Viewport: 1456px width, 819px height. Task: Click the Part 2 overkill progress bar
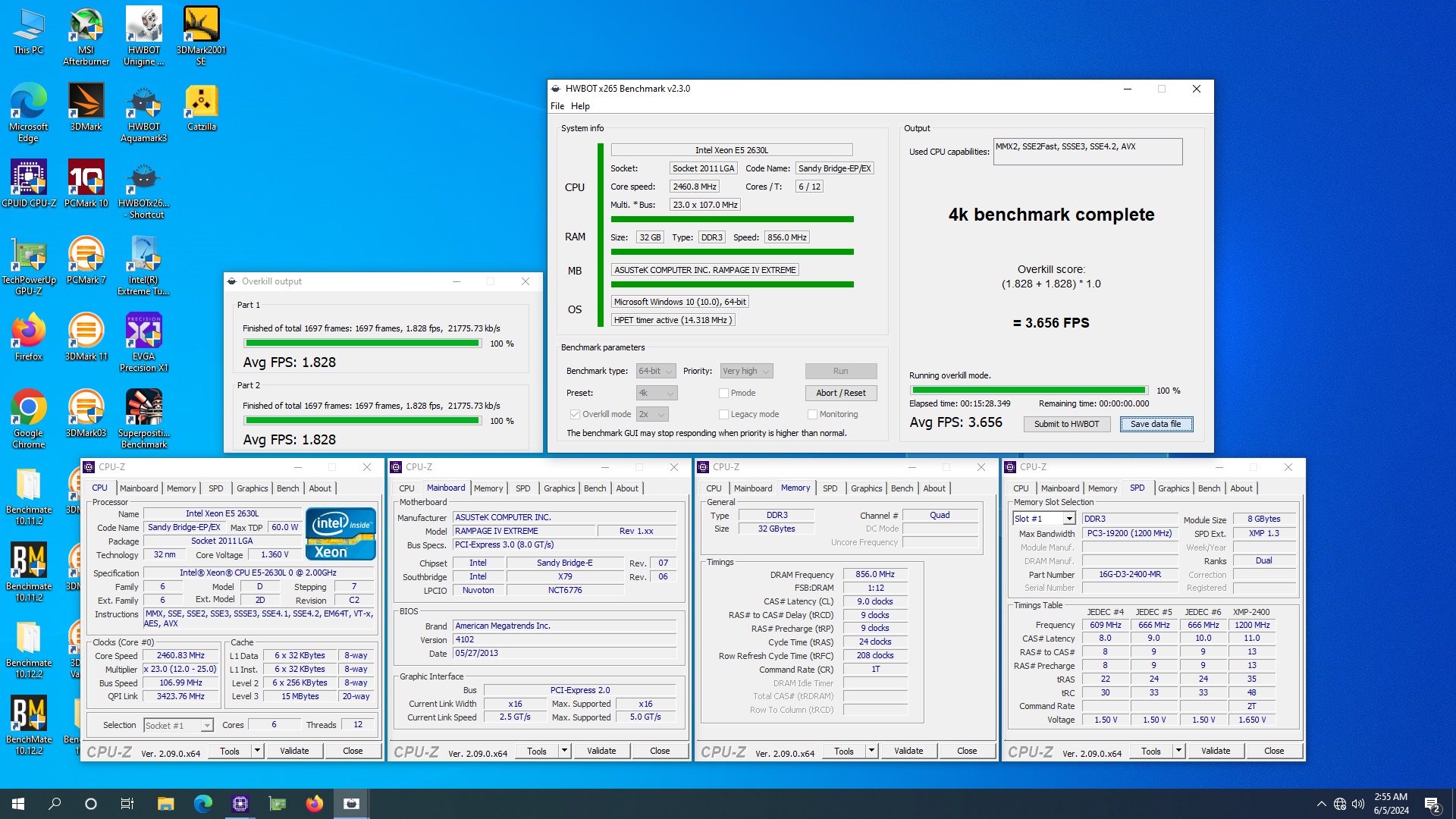[362, 421]
